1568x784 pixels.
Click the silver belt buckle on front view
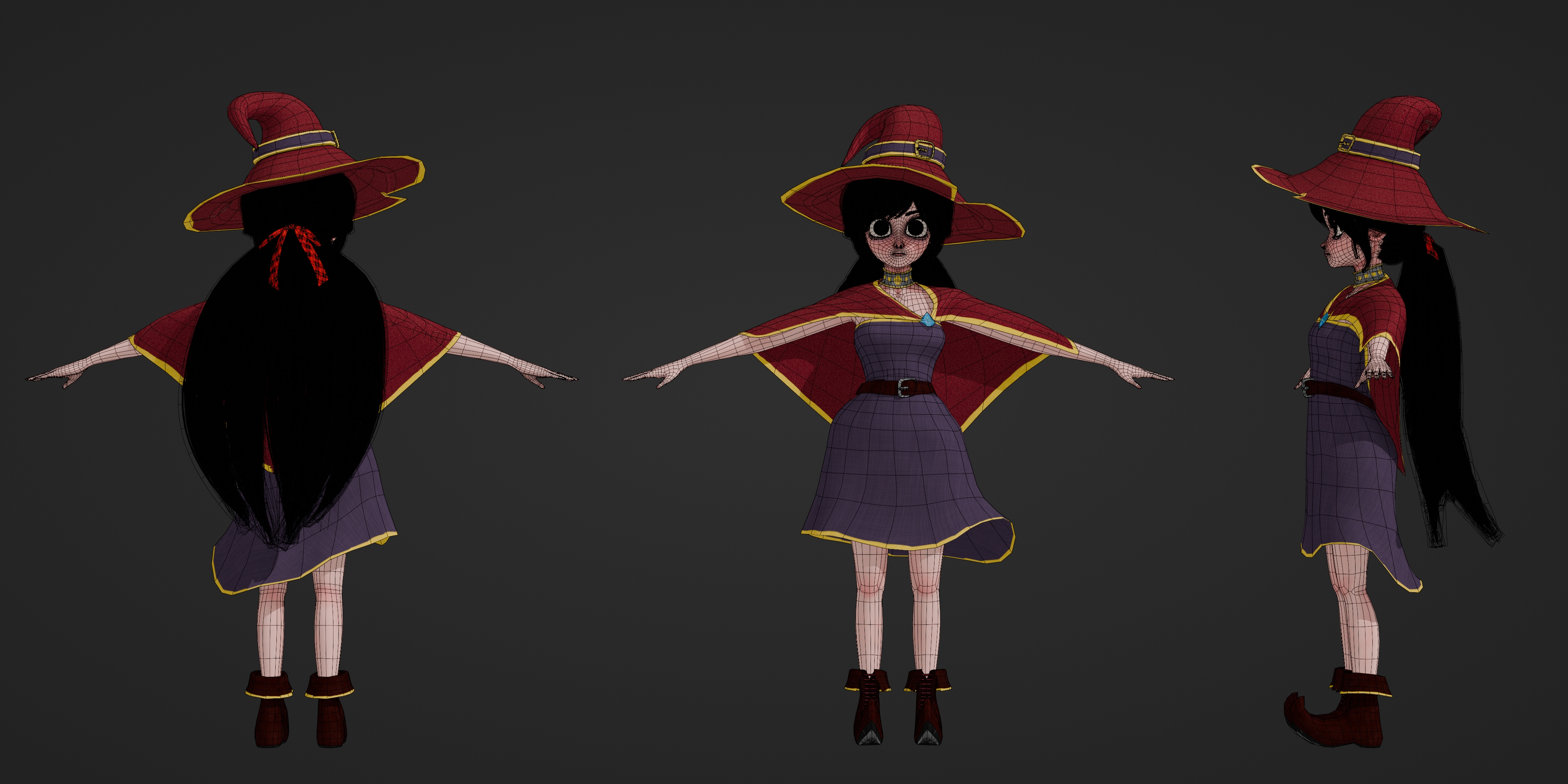pos(907,387)
